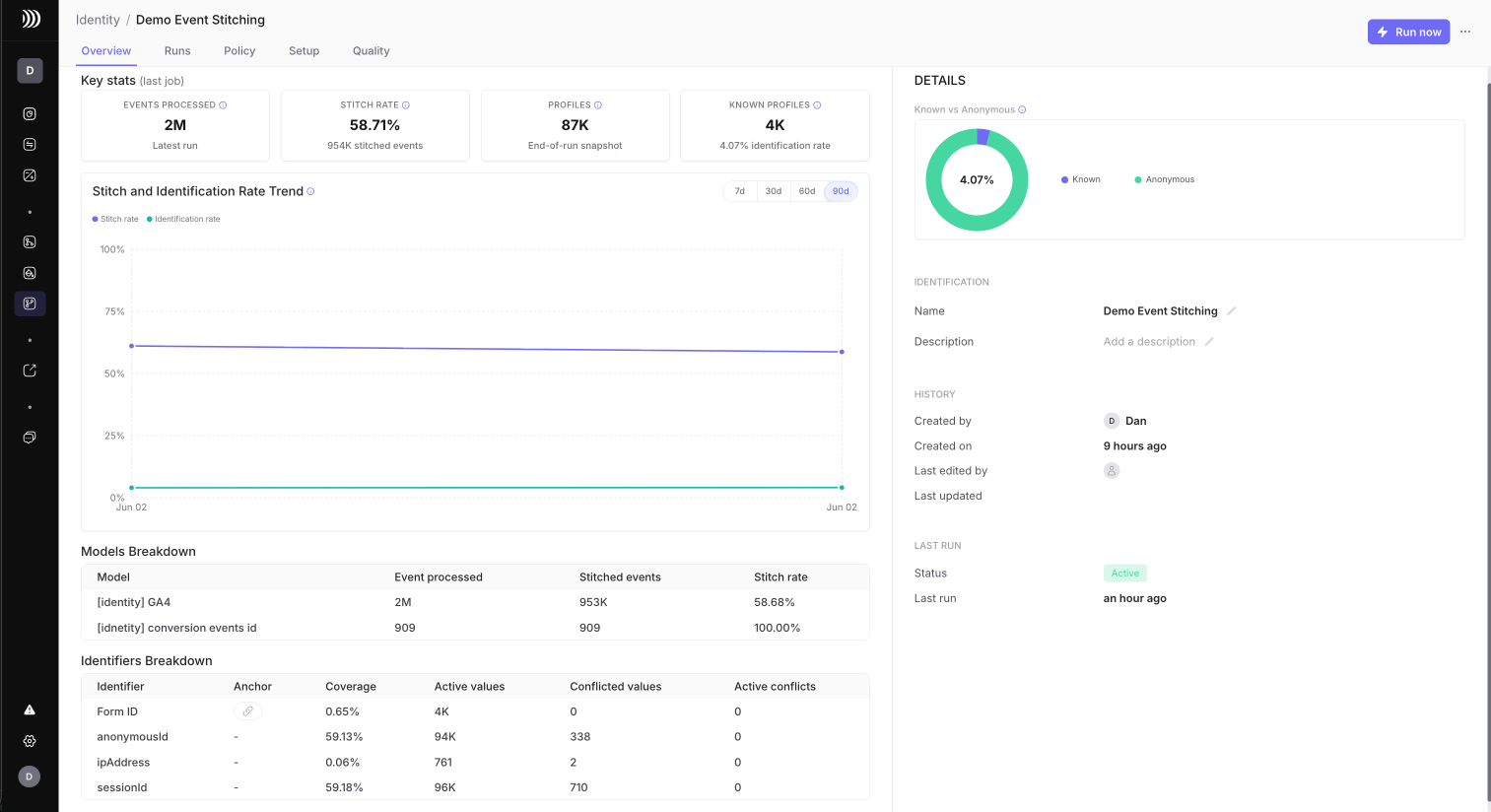Viewport: 1491px width, 812px height.
Task: Toggle the Anonymous legend entry
Action: pyautogui.click(x=1165, y=179)
